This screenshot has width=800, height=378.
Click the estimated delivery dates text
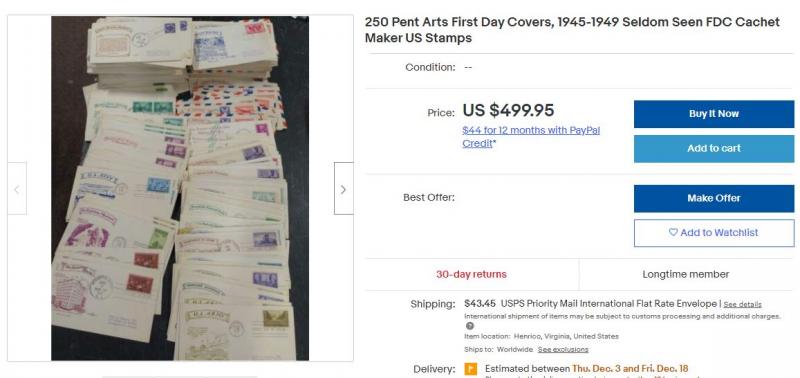(x=586, y=368)
